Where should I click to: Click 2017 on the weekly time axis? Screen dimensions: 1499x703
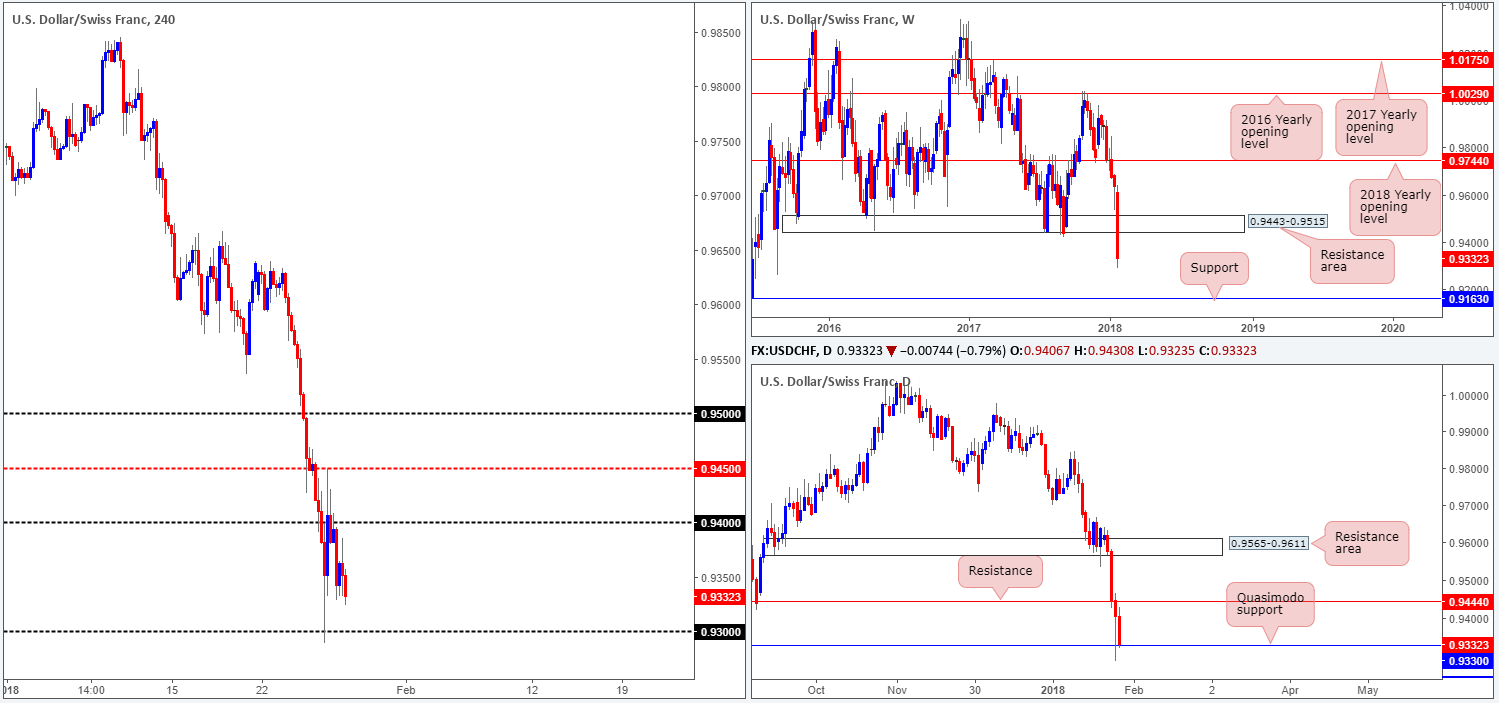969,328
